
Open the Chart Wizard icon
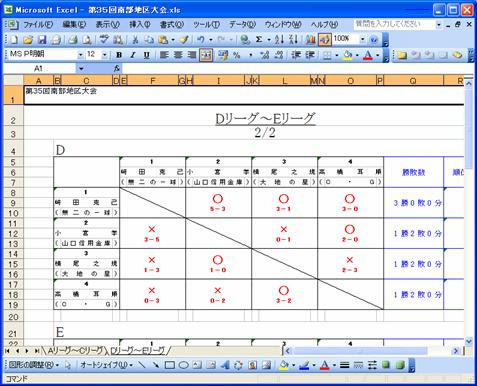(310, 40)
